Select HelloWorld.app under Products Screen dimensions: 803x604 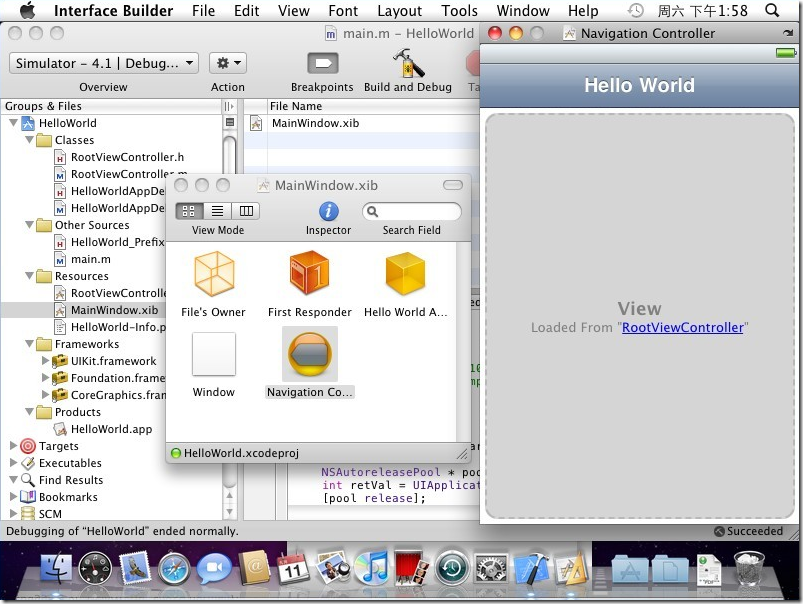tap(111, 429)
